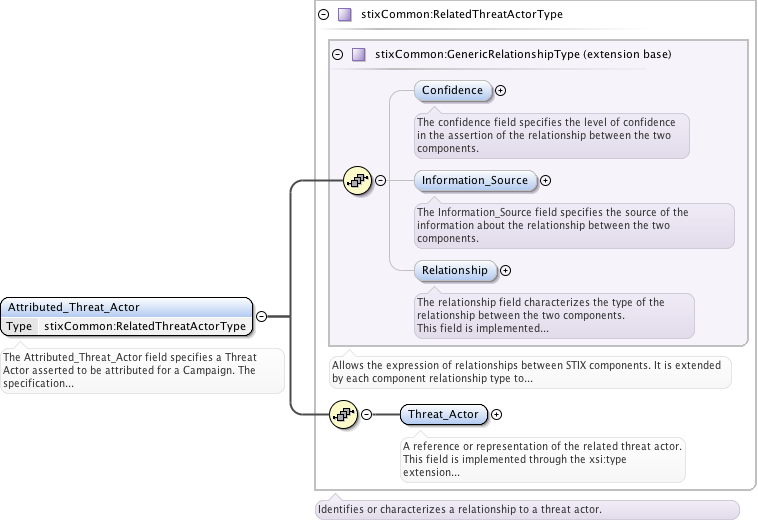This screenshot has height=523, width=758.
Task: Click the purple stixCommon:RelatedThreatActorType type icon
Action: (x=344, y=15)
